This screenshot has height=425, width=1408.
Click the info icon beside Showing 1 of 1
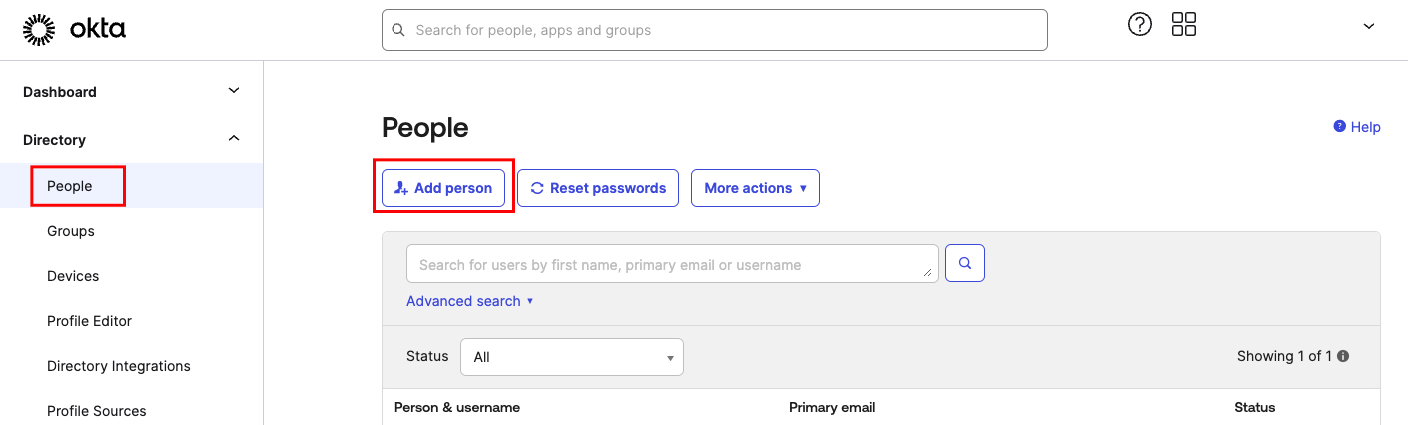[x=1343, y=356]
